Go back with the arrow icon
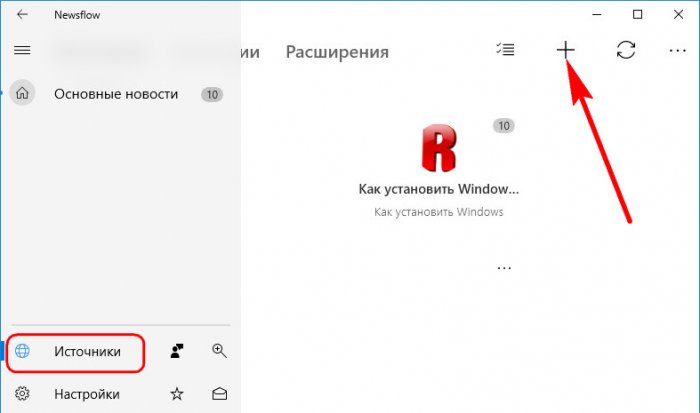Viewport: 700px width, 413px height. (22, 14)
